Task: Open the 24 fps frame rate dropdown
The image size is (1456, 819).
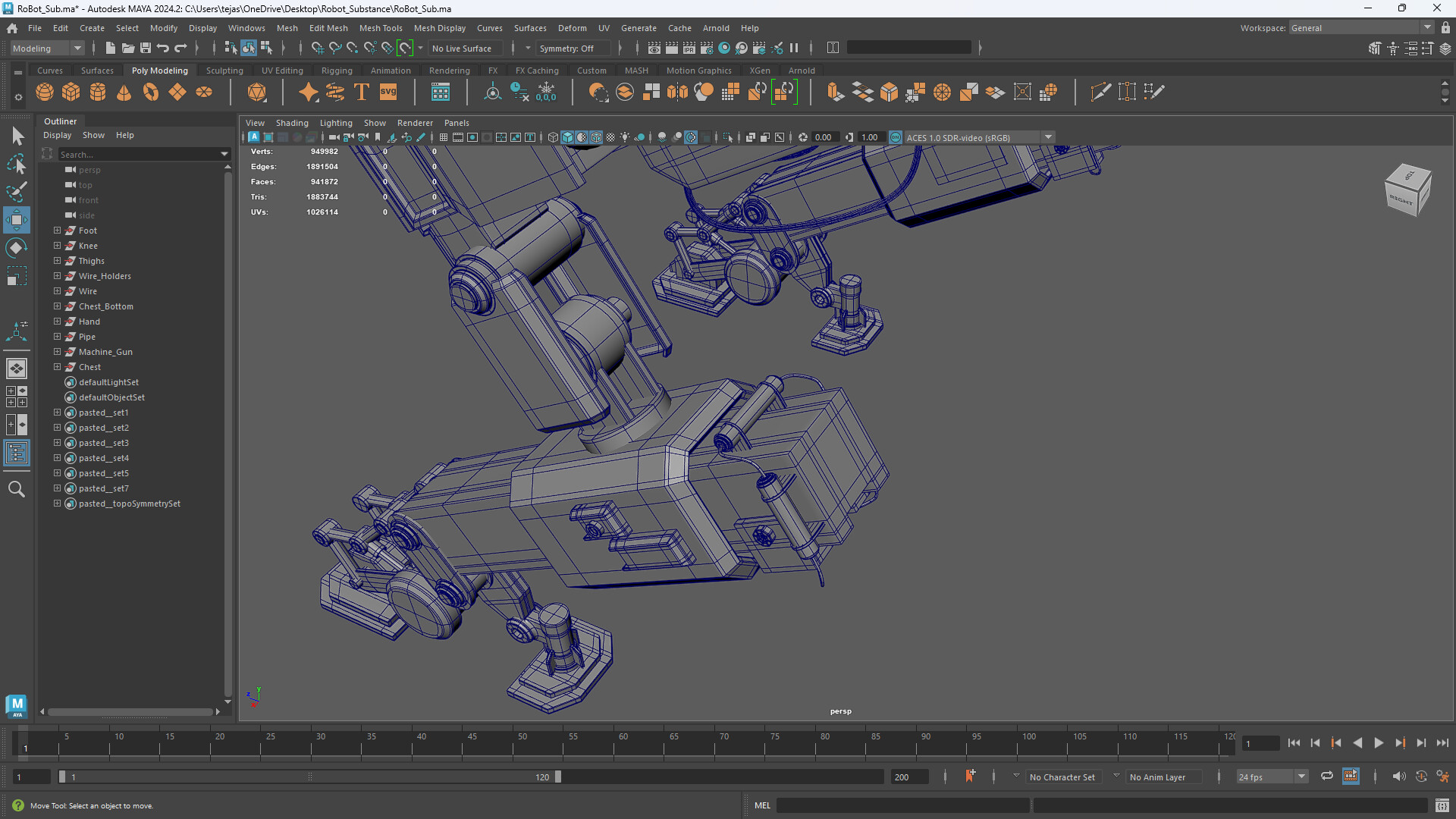Action: (1272, 777)
